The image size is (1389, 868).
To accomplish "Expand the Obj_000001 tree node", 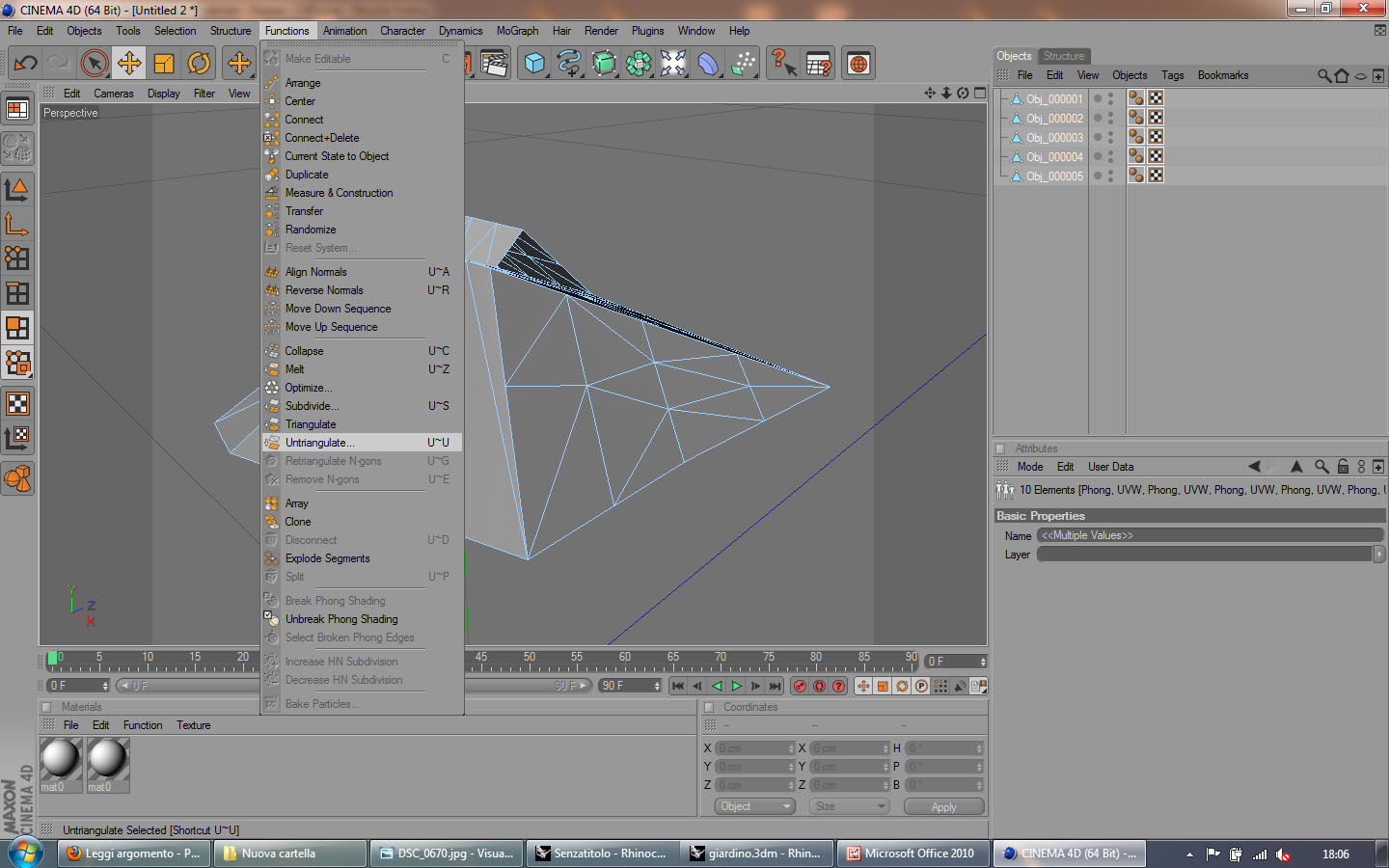I will click(1004, 98).
